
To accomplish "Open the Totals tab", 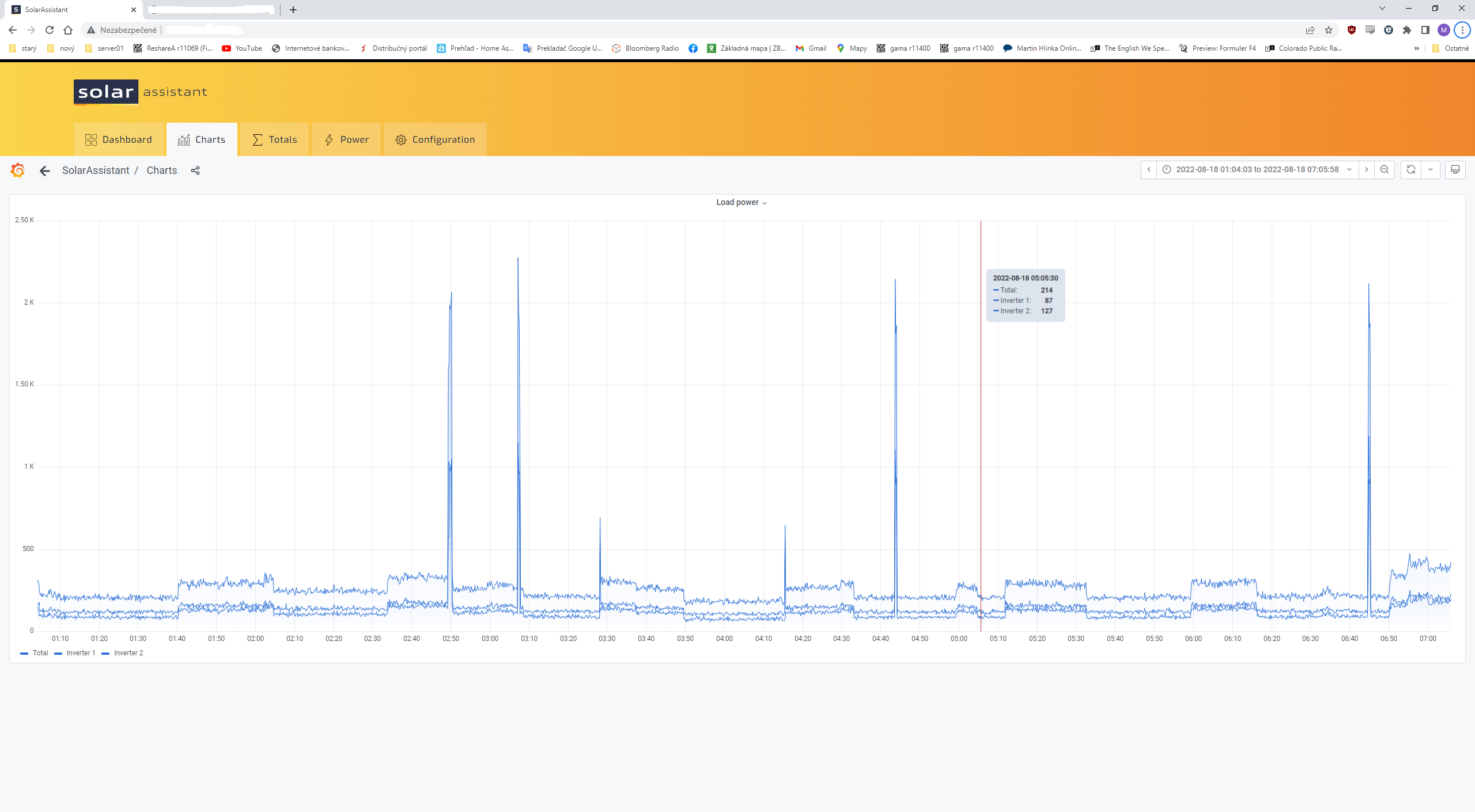I will (x=274, y=139).
